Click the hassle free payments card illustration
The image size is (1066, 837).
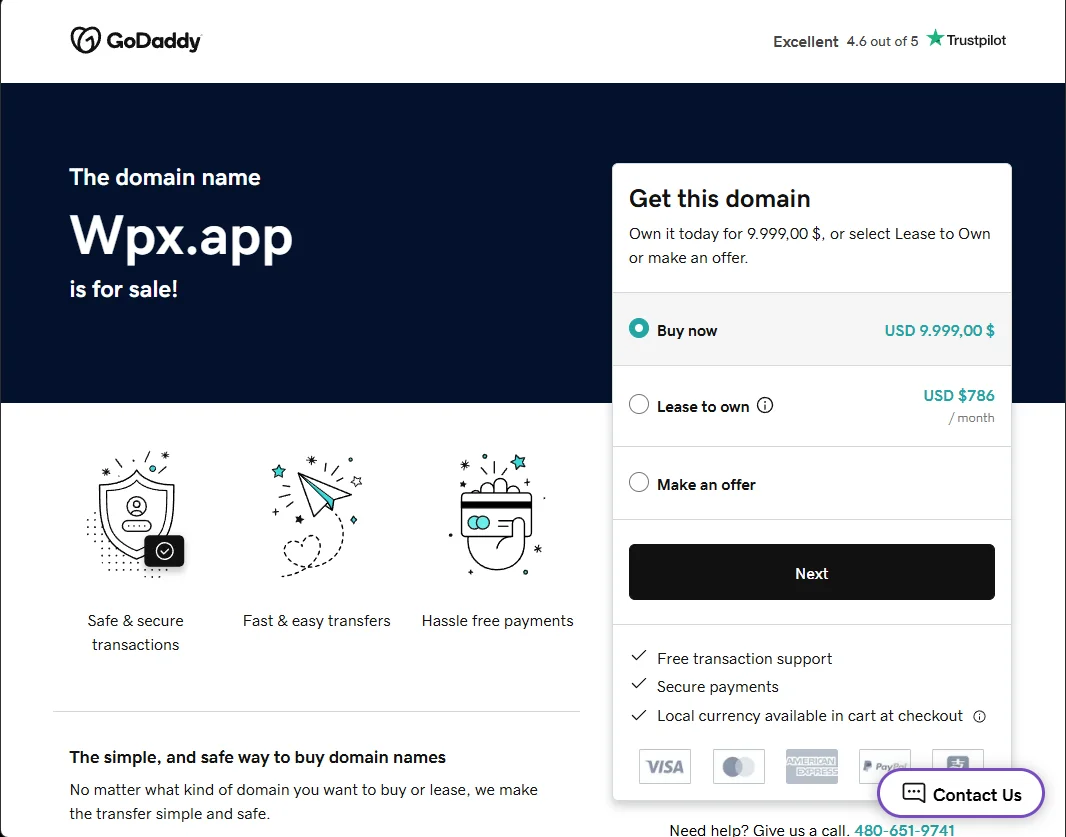coord(497,515)
